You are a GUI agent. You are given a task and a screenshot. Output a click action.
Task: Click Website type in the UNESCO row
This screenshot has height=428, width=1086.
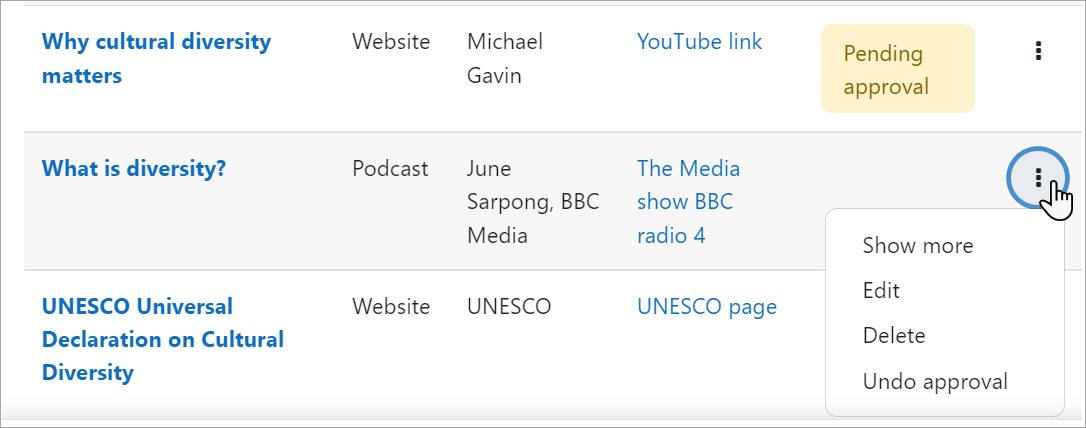391,307
